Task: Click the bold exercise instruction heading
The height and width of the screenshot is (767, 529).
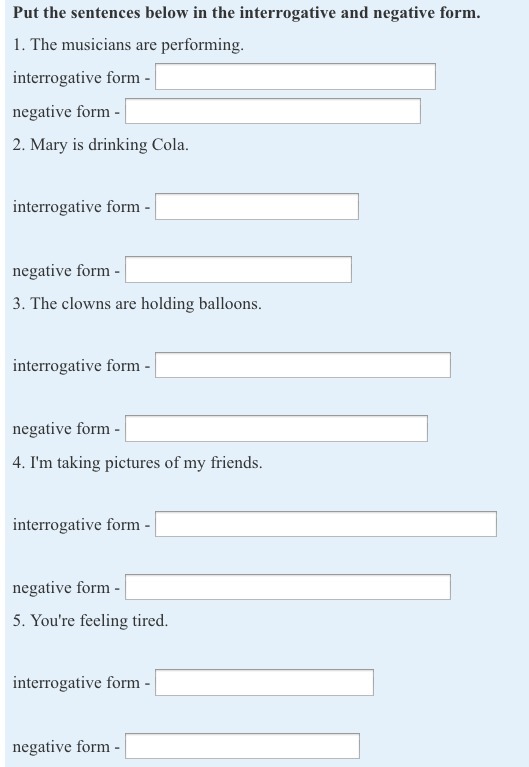Action: (x=247, y=13)
